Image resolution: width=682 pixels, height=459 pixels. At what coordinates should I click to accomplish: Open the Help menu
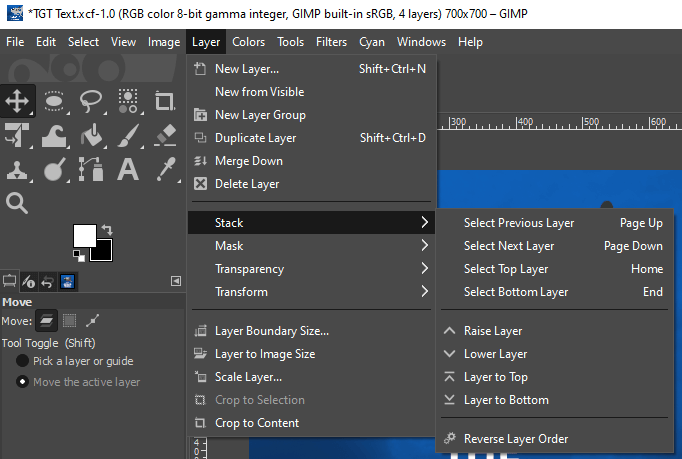point(470,42)
